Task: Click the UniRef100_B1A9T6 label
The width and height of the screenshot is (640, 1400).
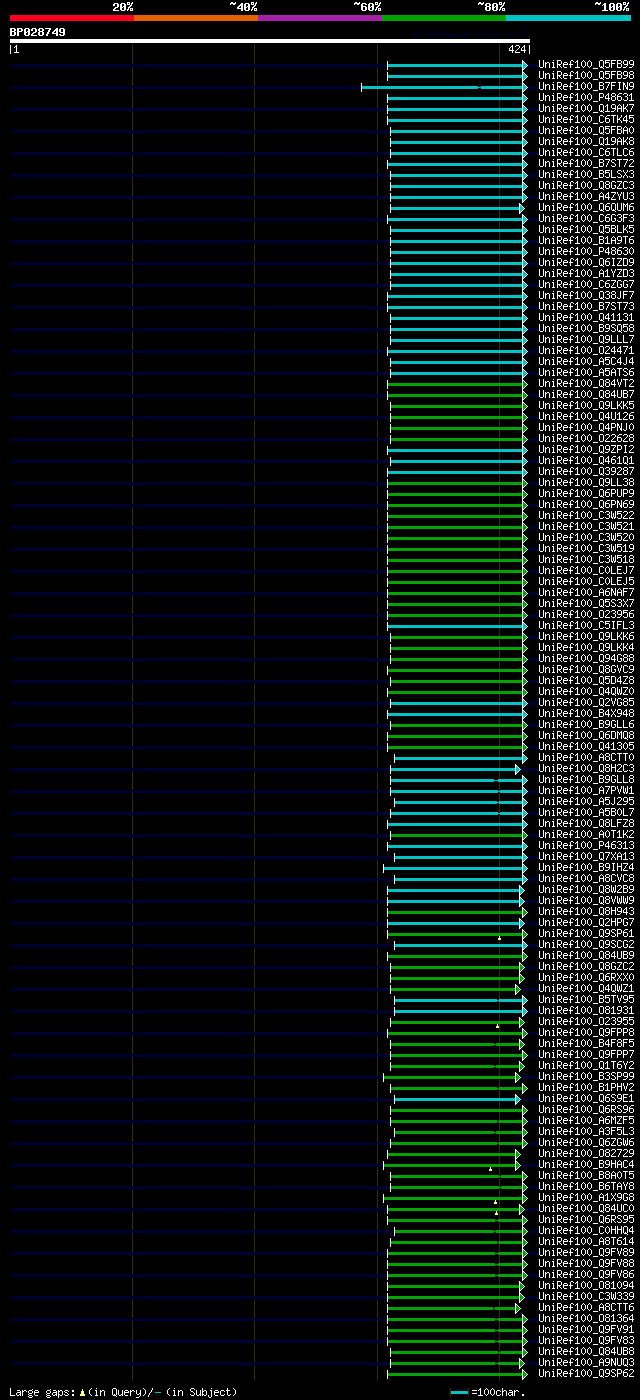Action: [586, 240]
